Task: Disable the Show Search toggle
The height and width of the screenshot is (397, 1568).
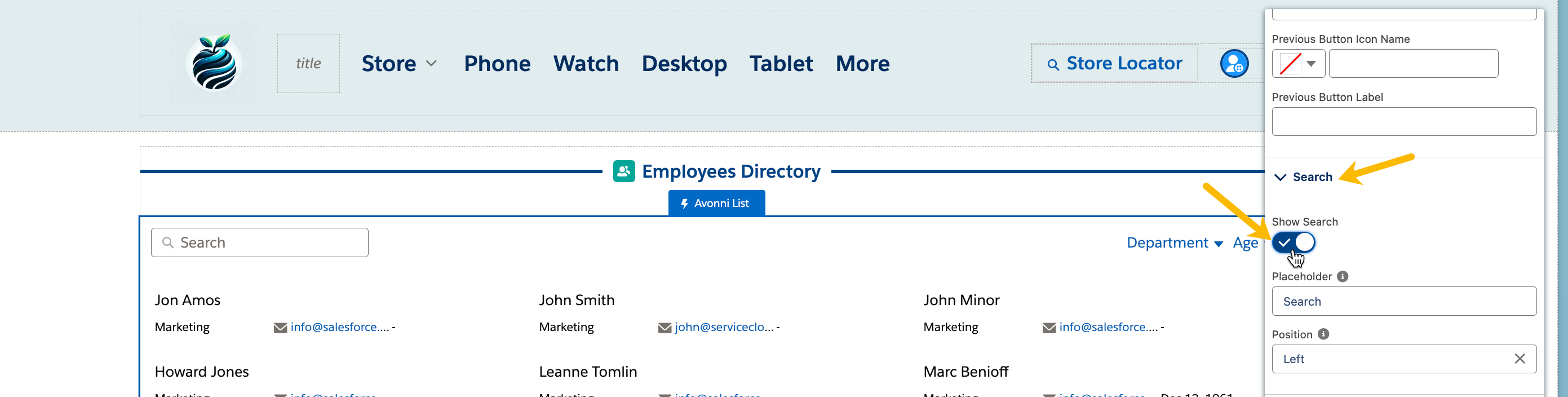Action: coord(1294,242)
